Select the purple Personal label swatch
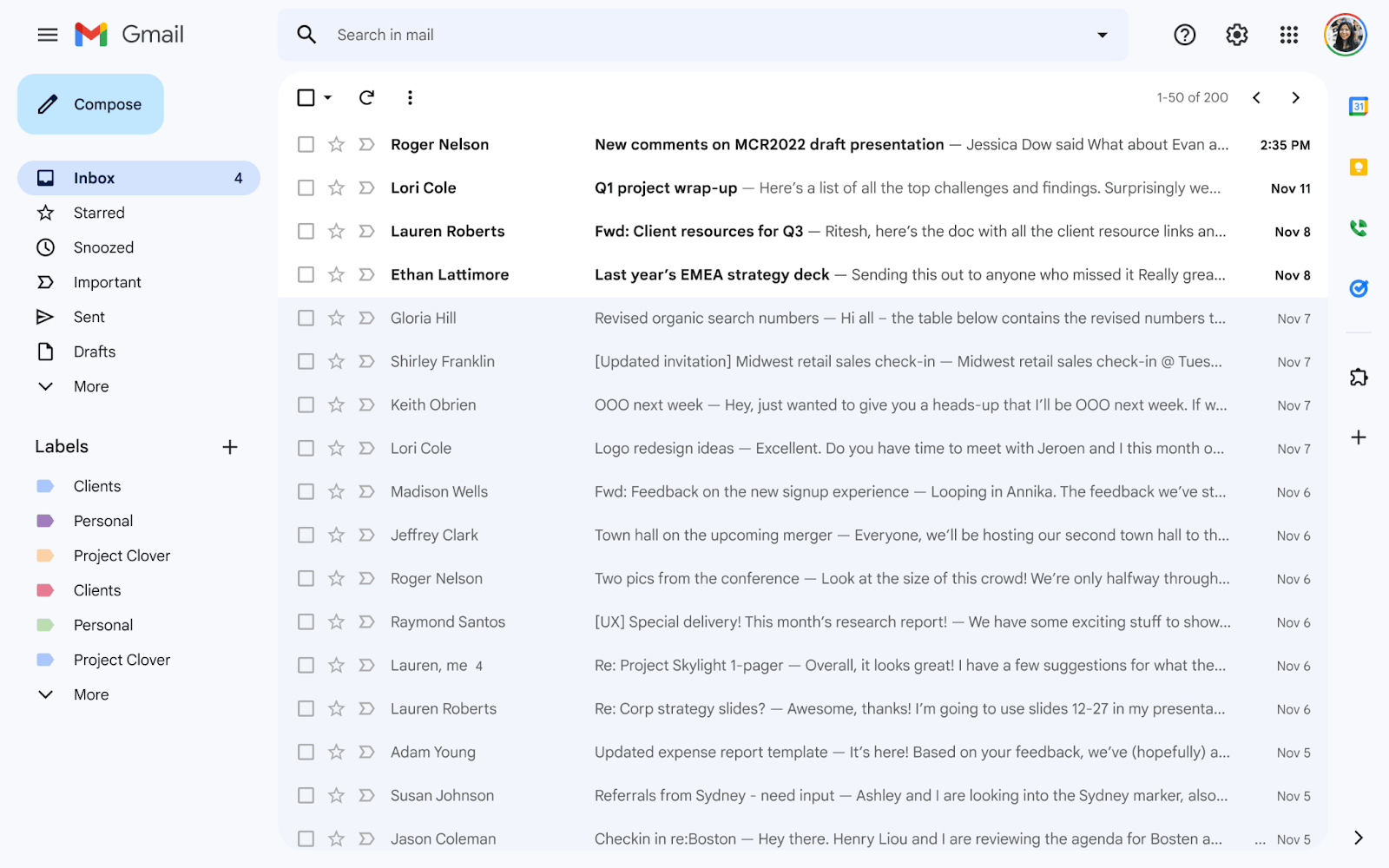This screenshot has height=868, width=1389. 45,520
